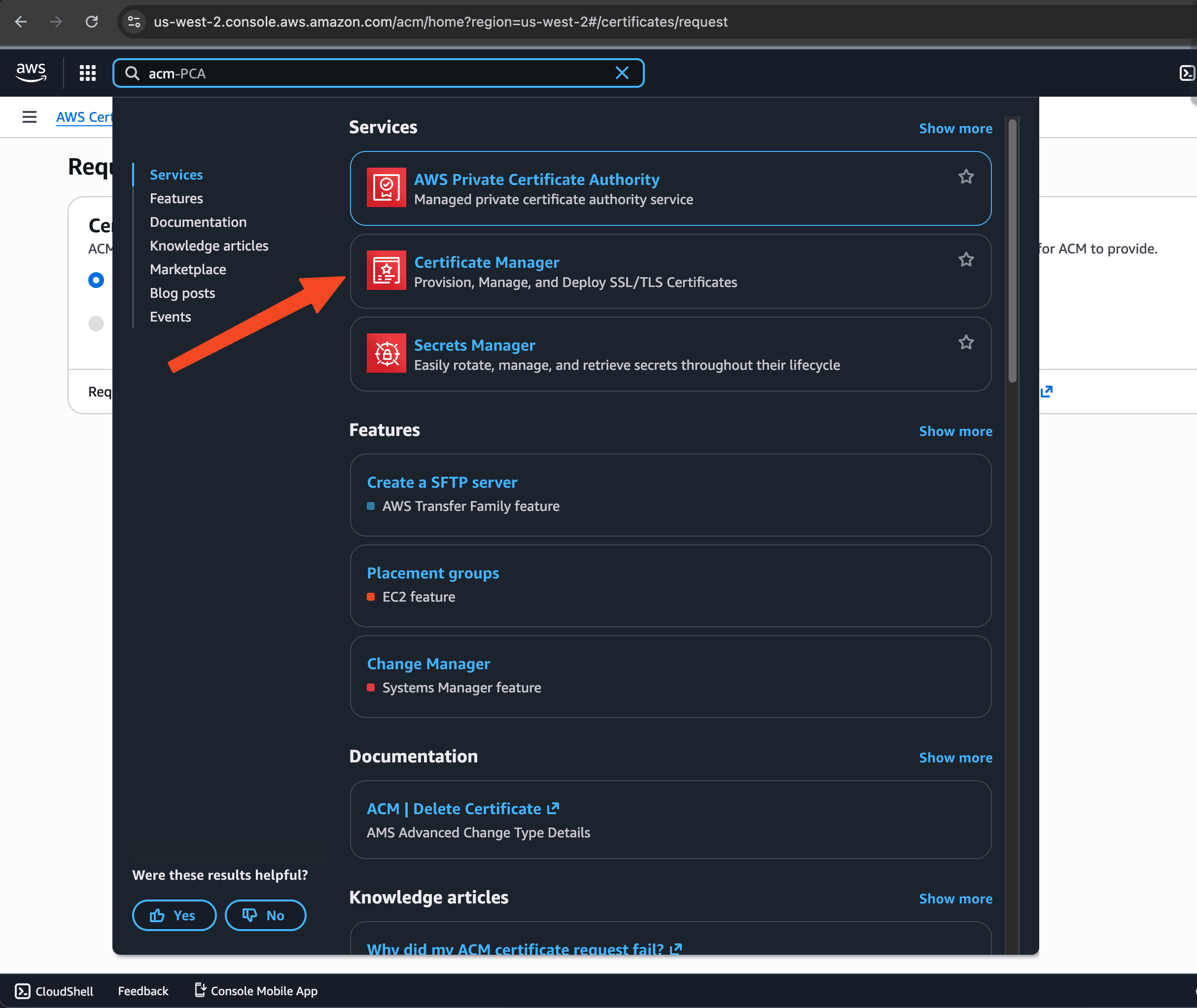Open the Certificate Manager service icon
Viewport: 1197px width, 1008px height.
[386, 270]
